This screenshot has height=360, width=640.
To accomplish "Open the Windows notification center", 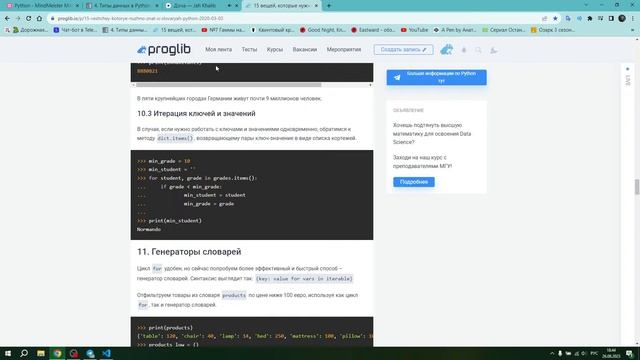I will tap(629, 353).
